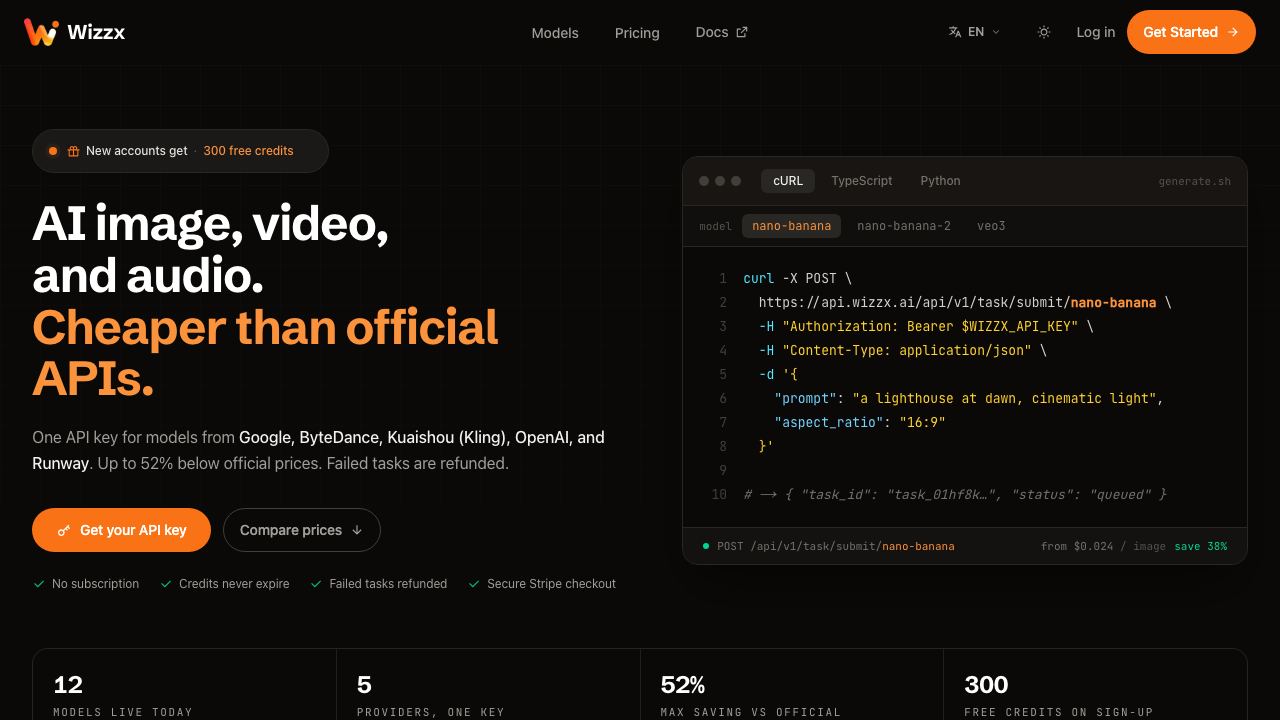Click the Get Started button
Screen dimensions: 1280x720
1191,32
